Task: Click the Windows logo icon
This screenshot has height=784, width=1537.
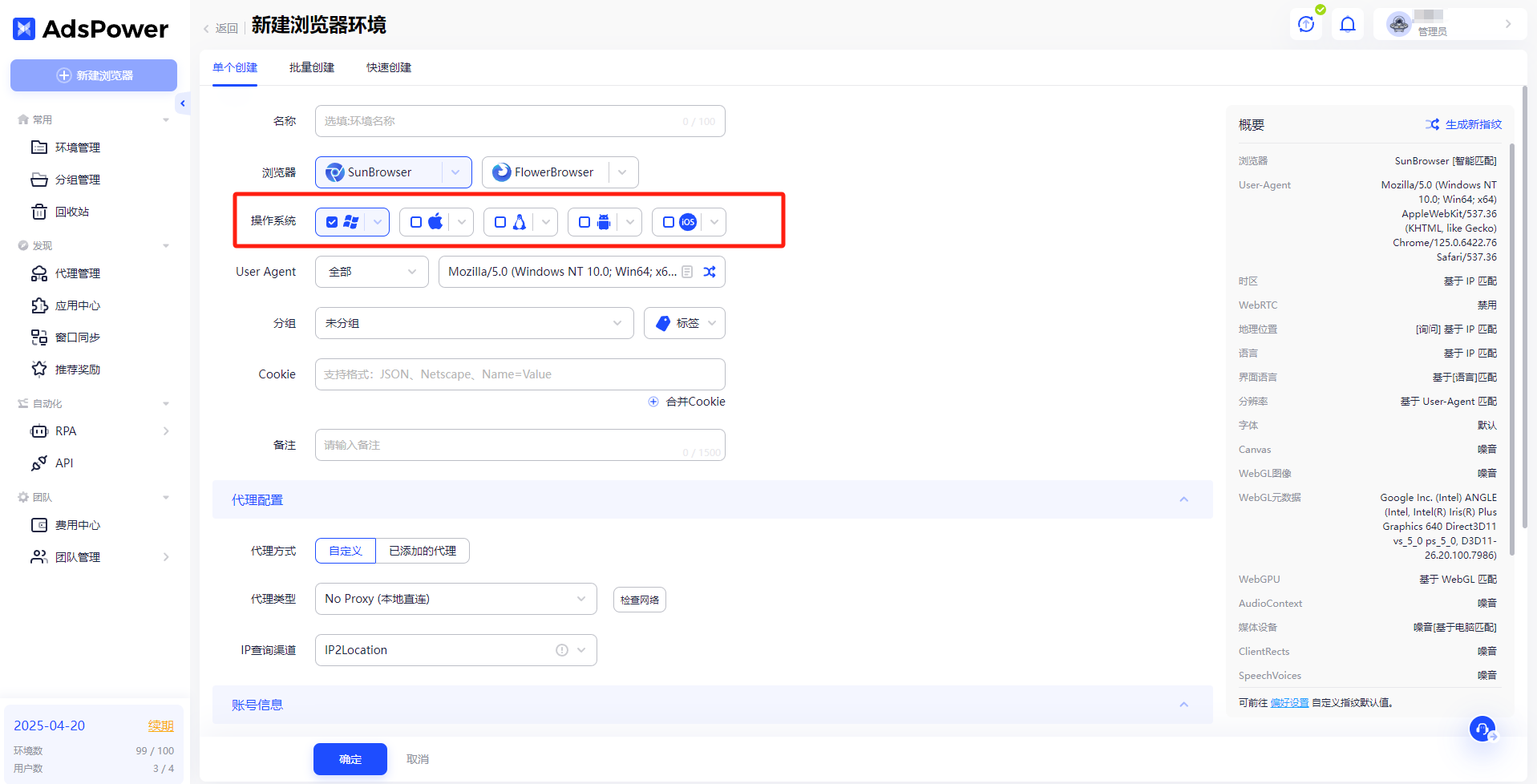Action: (x=351, y=222)
